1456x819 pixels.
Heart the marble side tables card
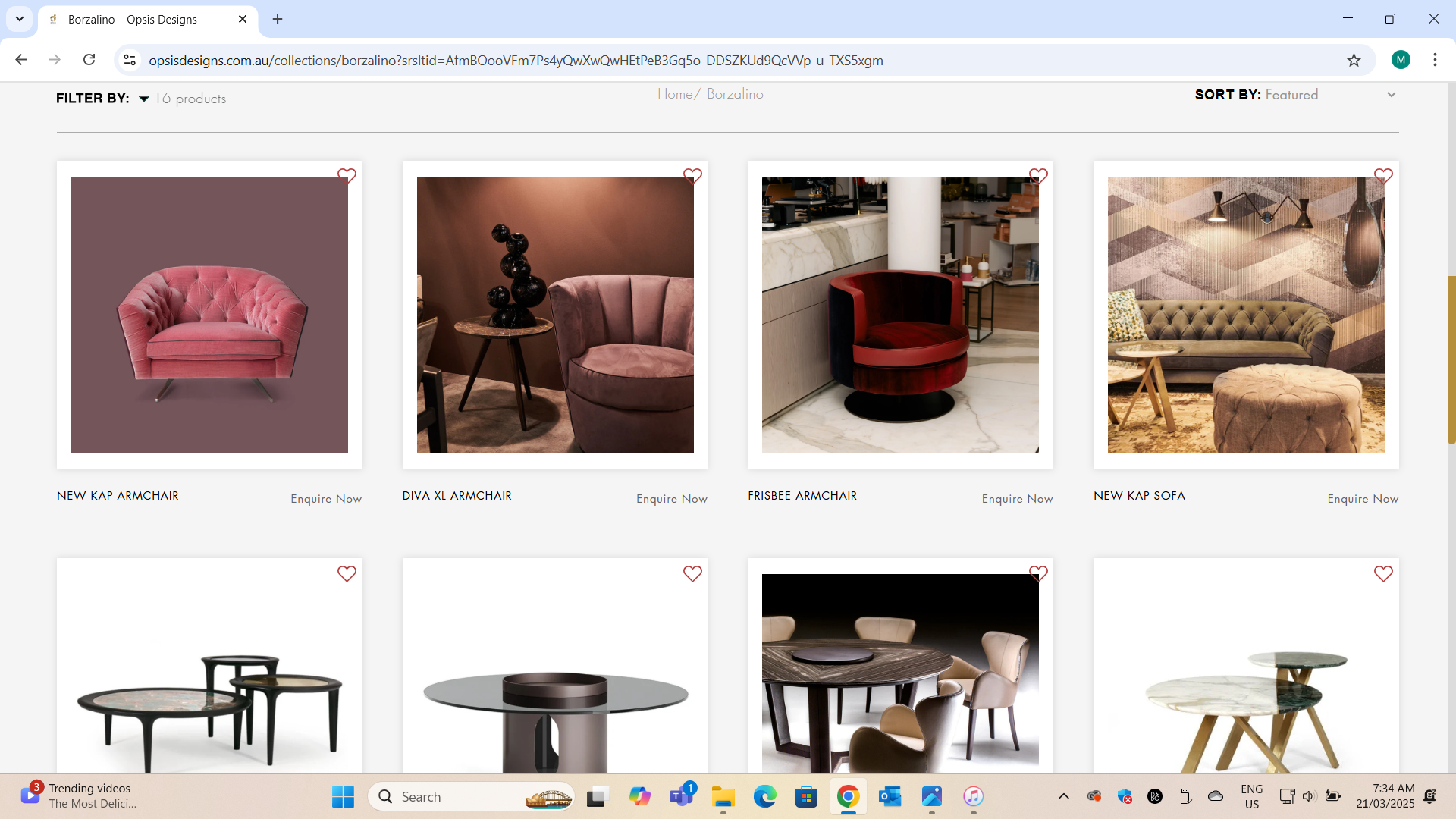1383,574
